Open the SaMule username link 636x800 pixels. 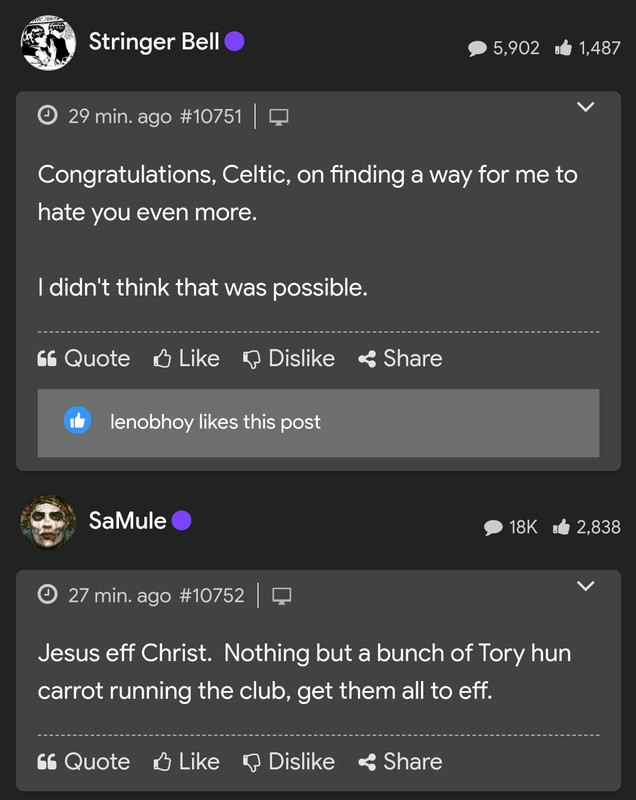click(x=127, y=521)
